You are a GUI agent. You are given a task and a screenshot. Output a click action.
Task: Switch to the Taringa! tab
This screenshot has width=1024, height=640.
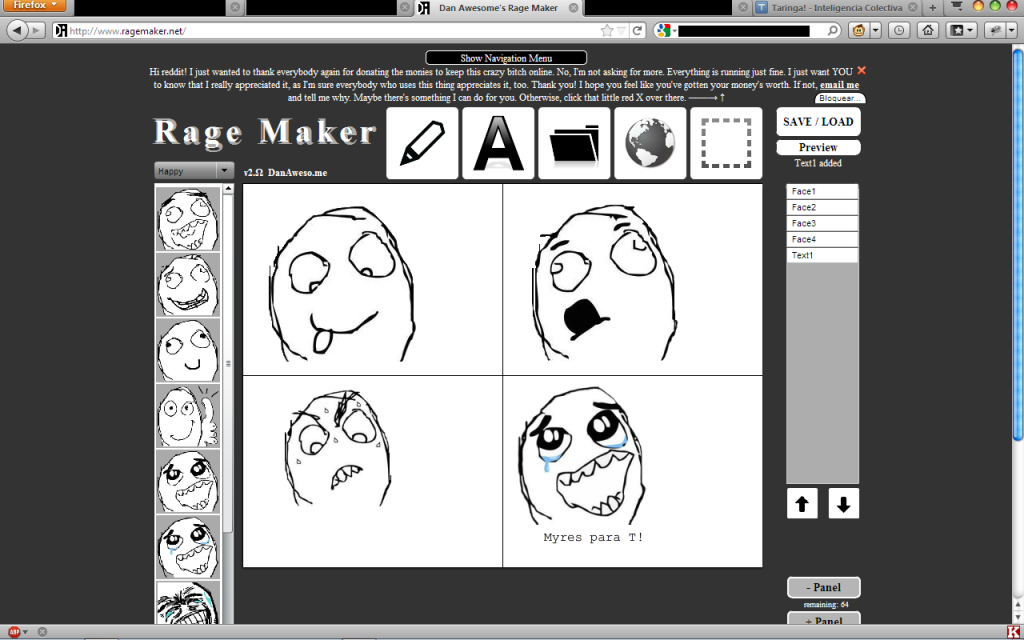pos(836,8)
